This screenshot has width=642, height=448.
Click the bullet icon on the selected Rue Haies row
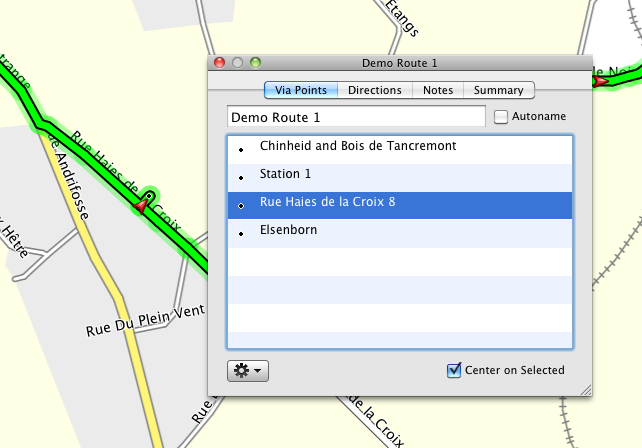tap(241, 204)
